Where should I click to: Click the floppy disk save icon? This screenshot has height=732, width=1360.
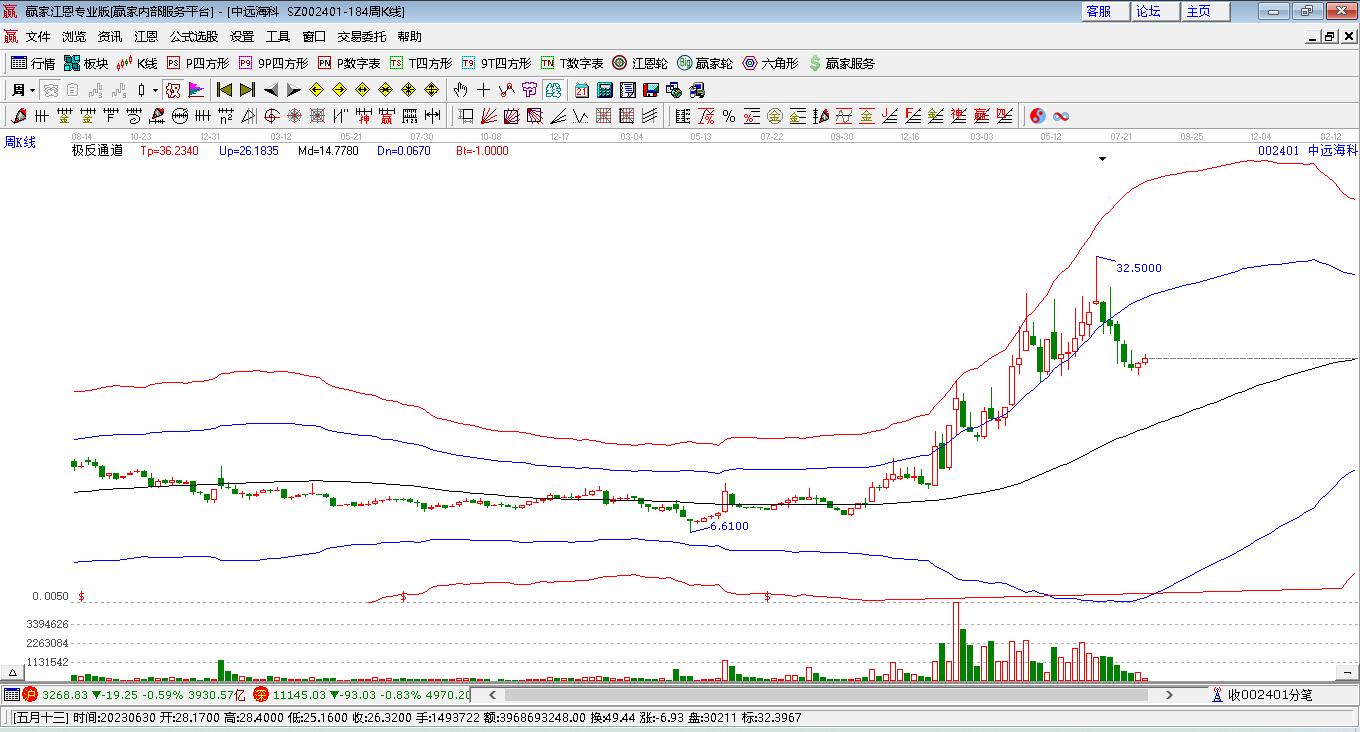[x=650, y=90]
